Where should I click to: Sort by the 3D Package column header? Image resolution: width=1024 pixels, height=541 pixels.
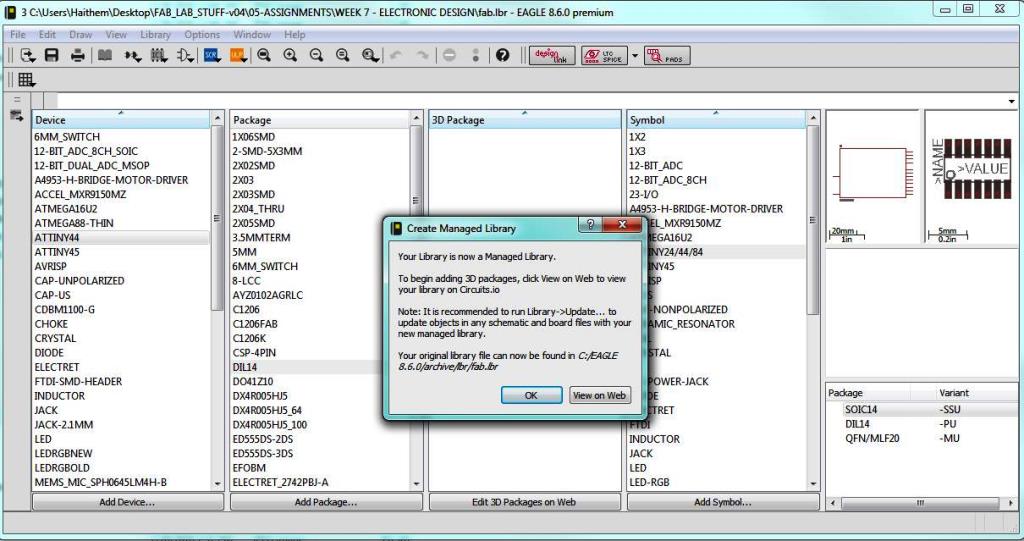[x=524, y=120]
